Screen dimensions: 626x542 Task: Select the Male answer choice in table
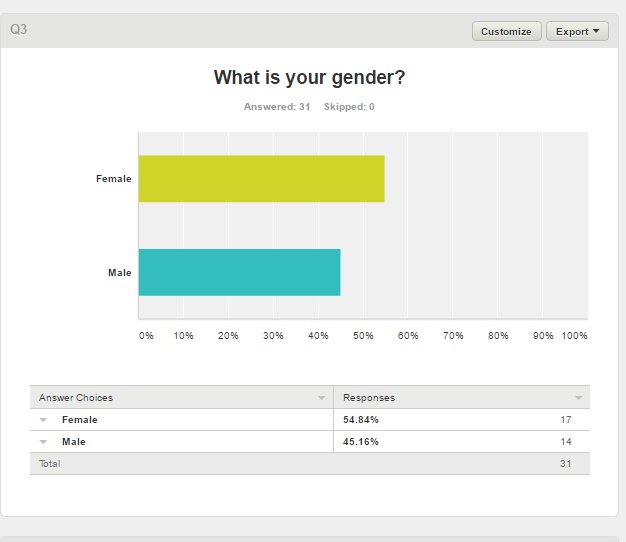(73, 442)
